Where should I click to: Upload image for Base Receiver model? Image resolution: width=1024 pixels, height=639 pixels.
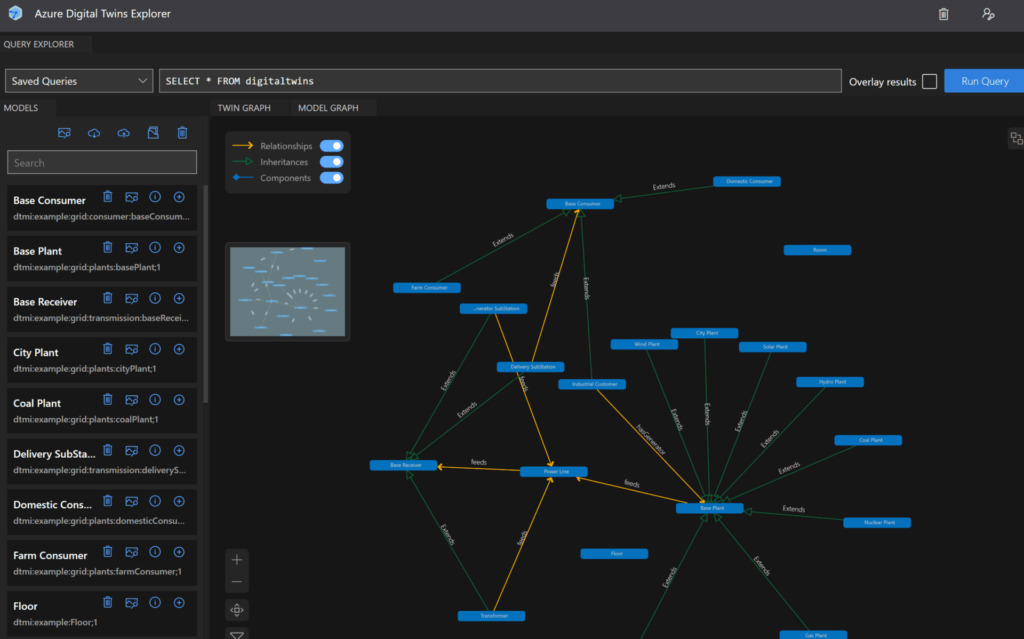pyautogui.click(x=131, y=299)
